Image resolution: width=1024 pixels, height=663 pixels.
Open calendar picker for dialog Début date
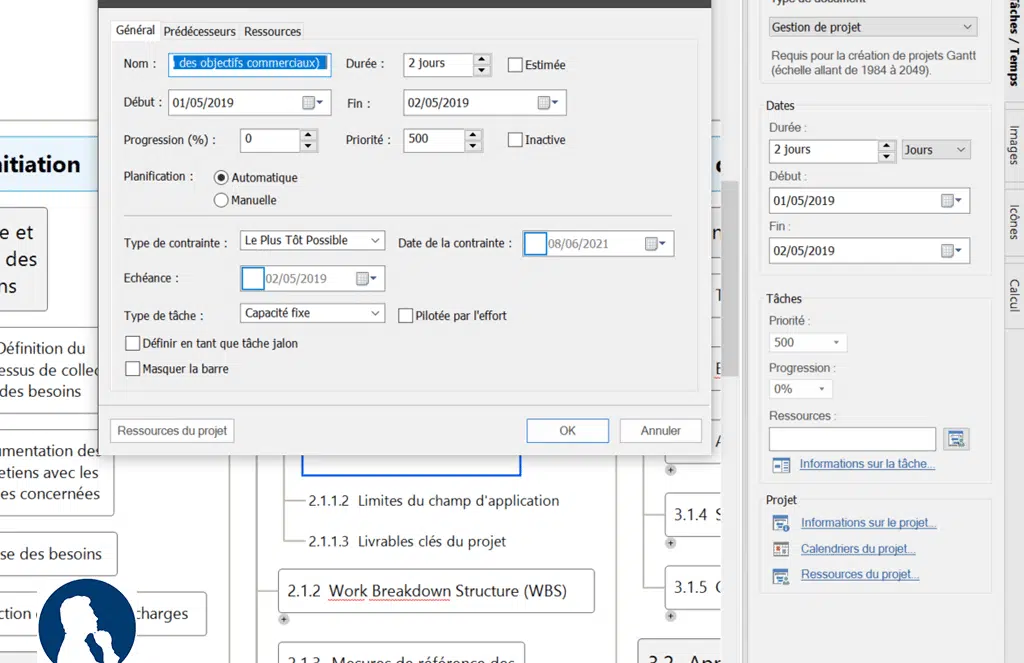(312, 103)
